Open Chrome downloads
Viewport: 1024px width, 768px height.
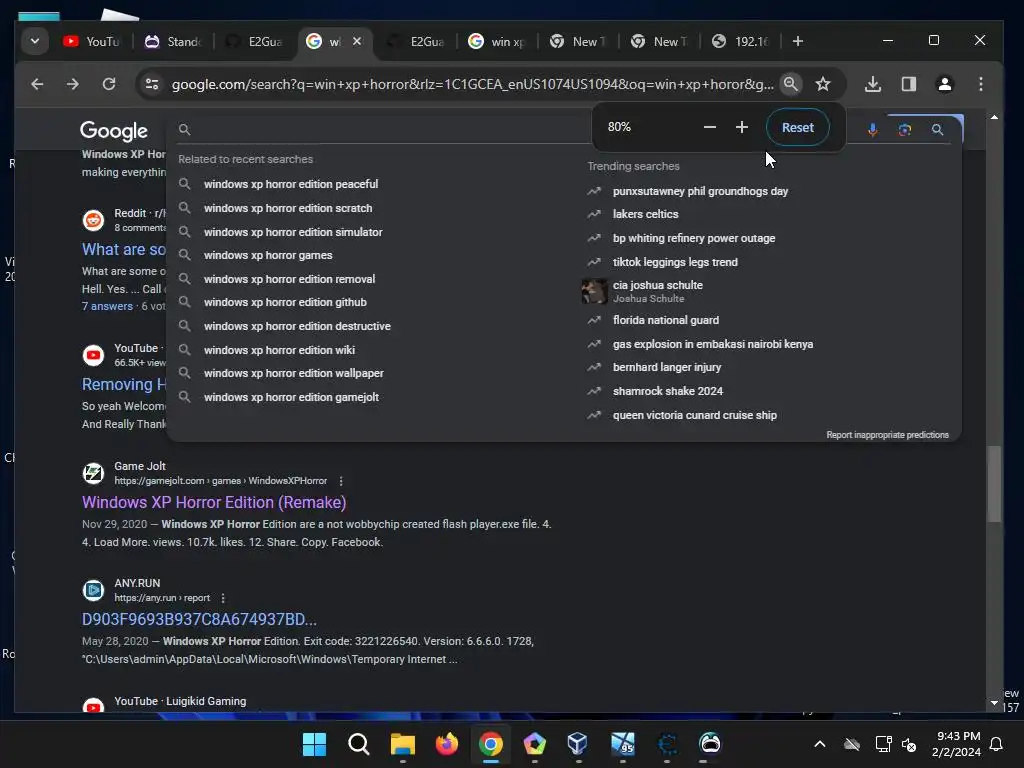872,84
